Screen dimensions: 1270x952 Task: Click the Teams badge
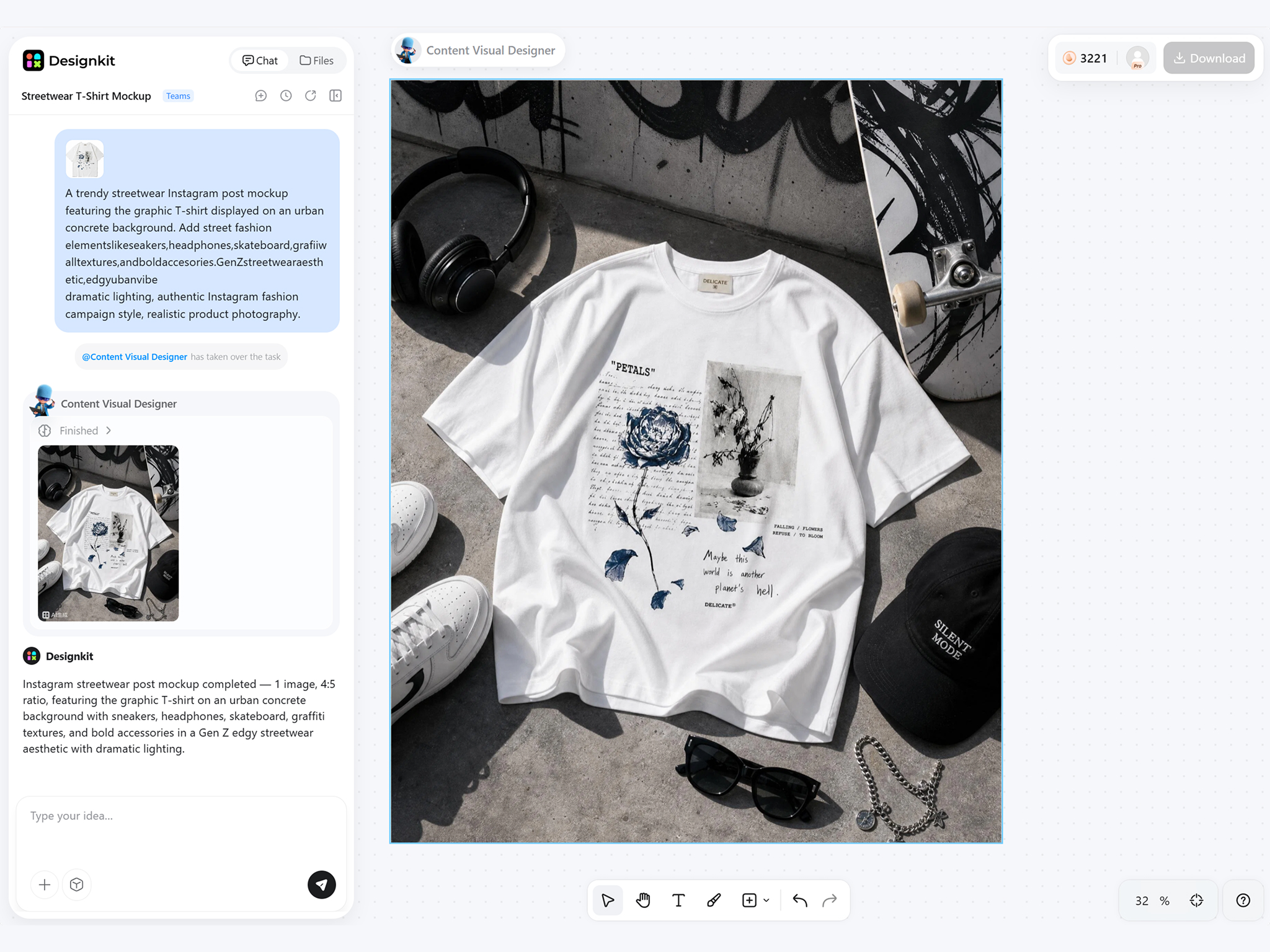[178, 96]
